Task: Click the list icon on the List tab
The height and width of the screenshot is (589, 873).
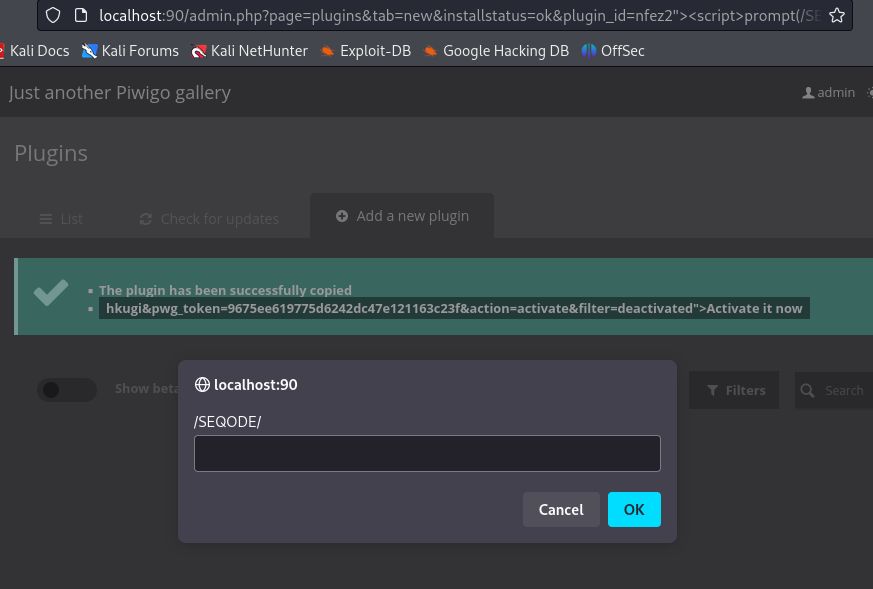Action: 44,218
